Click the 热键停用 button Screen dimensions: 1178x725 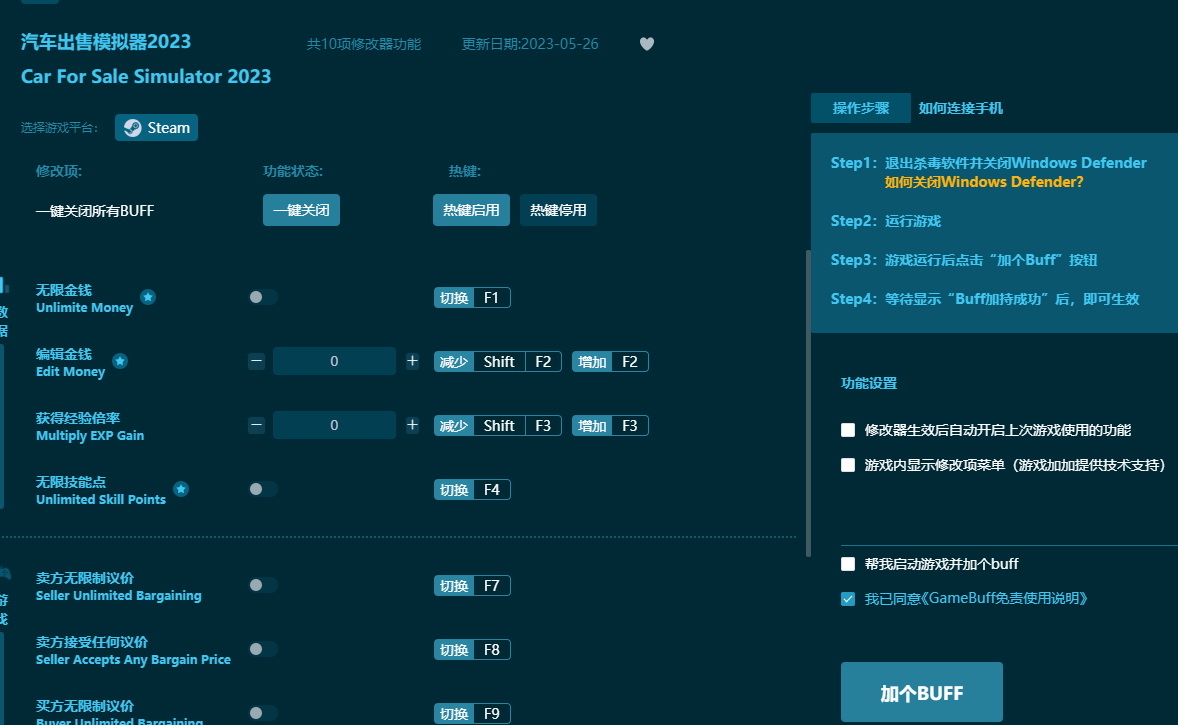coord(558,210)
